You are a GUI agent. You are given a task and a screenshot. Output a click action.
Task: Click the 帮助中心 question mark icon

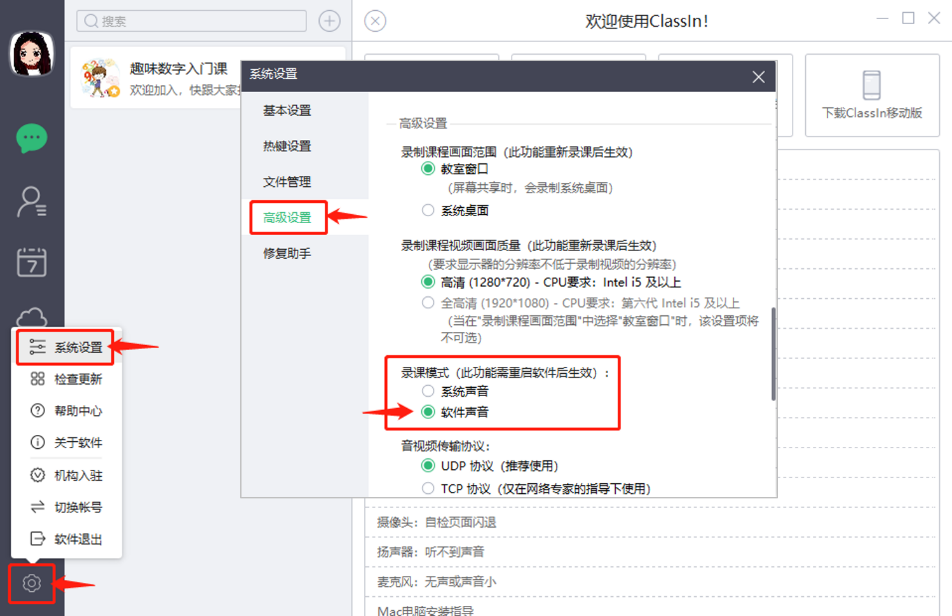(x=38, y=411)
